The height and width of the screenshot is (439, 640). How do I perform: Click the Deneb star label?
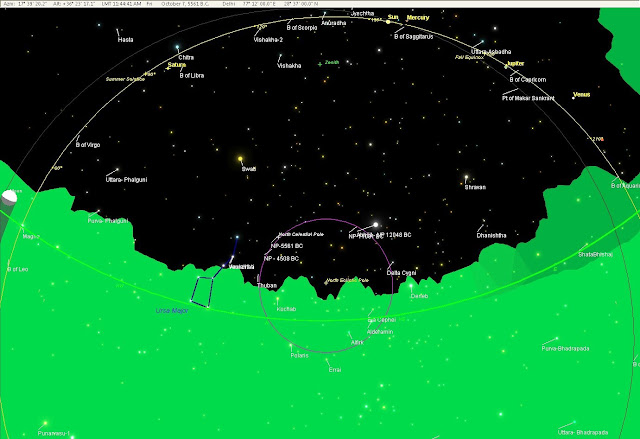coord(420,296)
